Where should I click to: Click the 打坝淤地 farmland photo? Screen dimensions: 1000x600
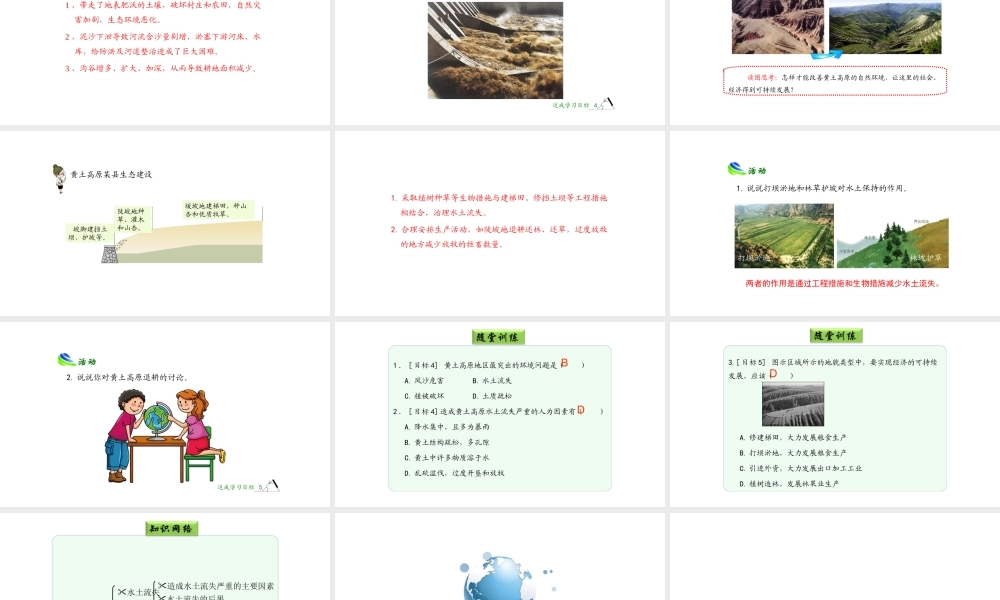pyautogui.click(x=784, y=235)
